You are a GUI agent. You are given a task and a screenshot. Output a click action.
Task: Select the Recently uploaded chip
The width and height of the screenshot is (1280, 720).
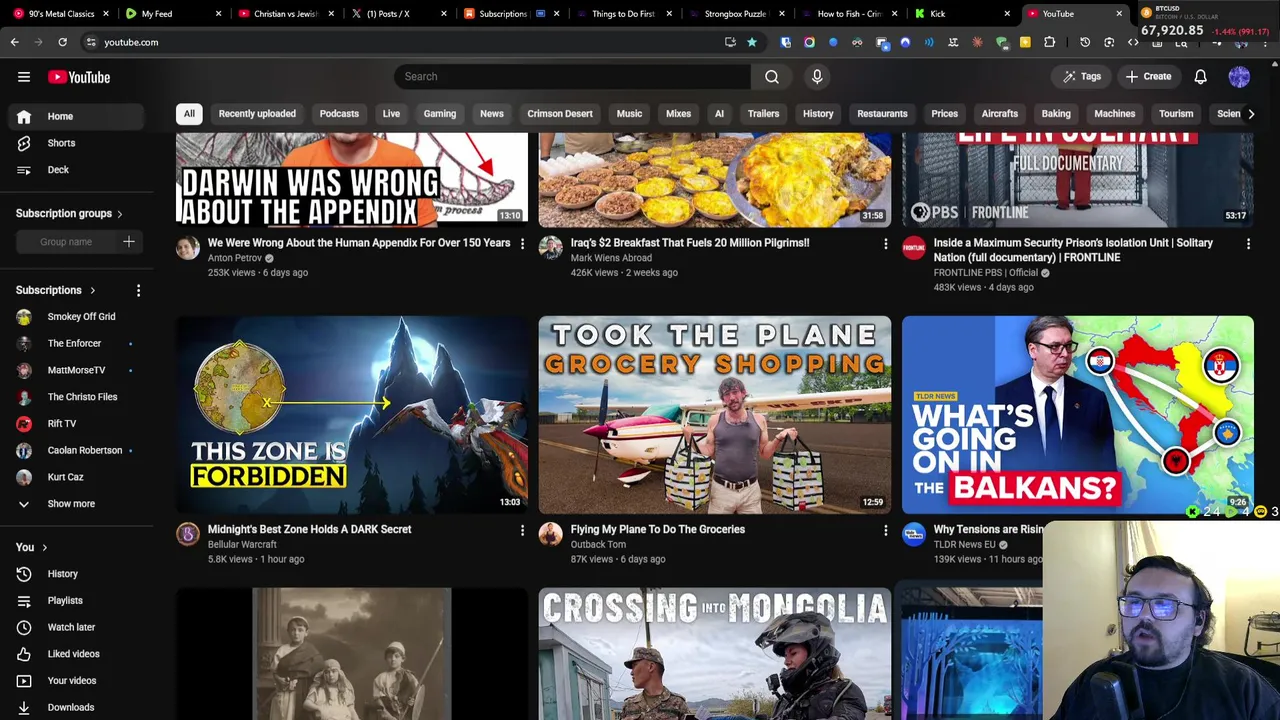pos(257,114)
